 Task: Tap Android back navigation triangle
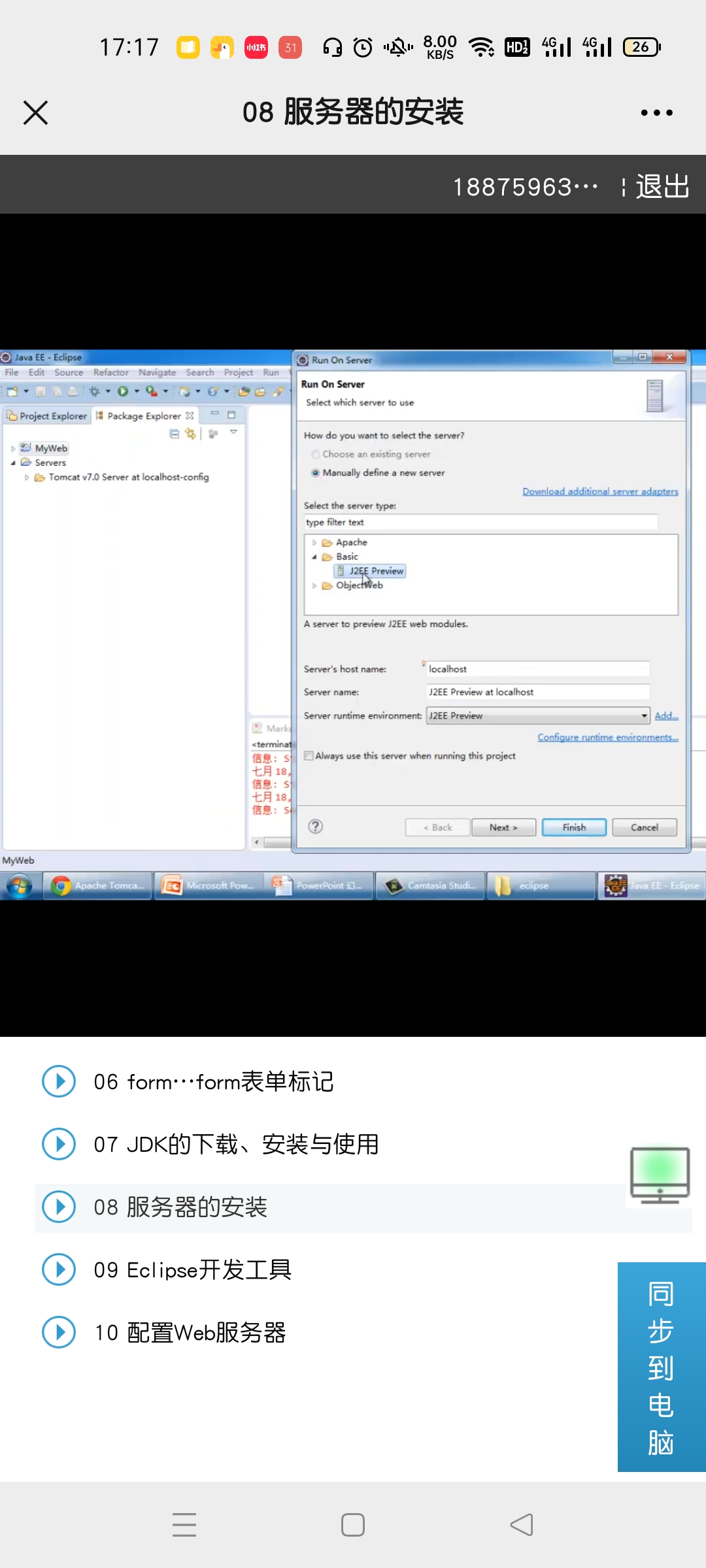522,1525
